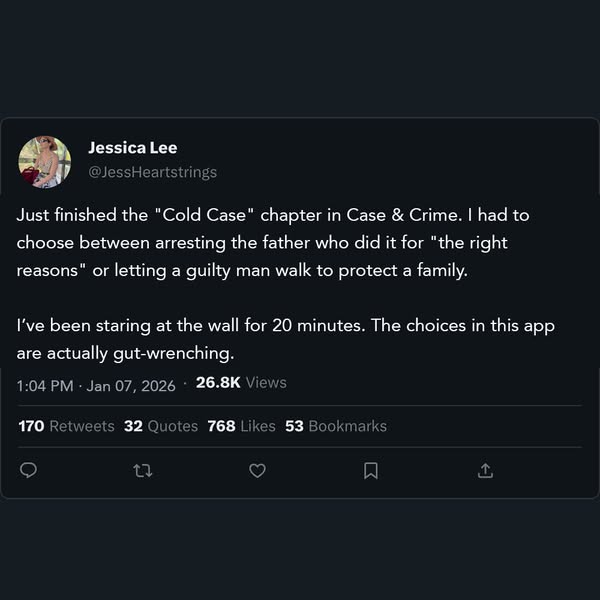Click the "Cold Case" phrase in the tweet

click(204, 215)
